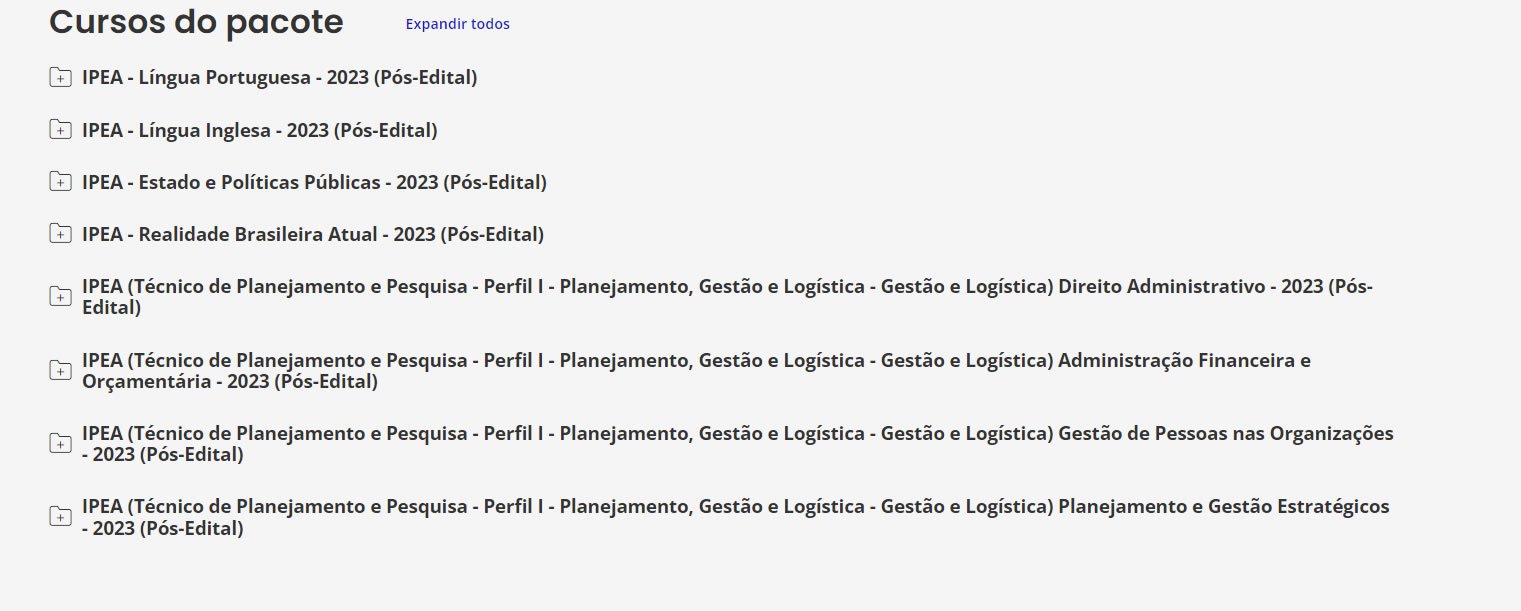Screen dimensions: 1521x611
Task: Click folder icon for Administração Financeira e Orçamentária
Action: (60, 370)
